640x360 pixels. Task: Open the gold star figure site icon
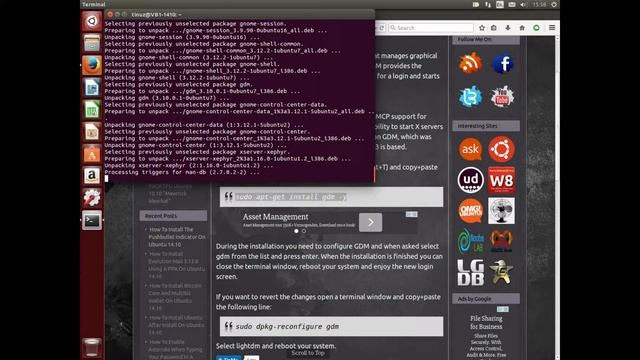[501, 272]
